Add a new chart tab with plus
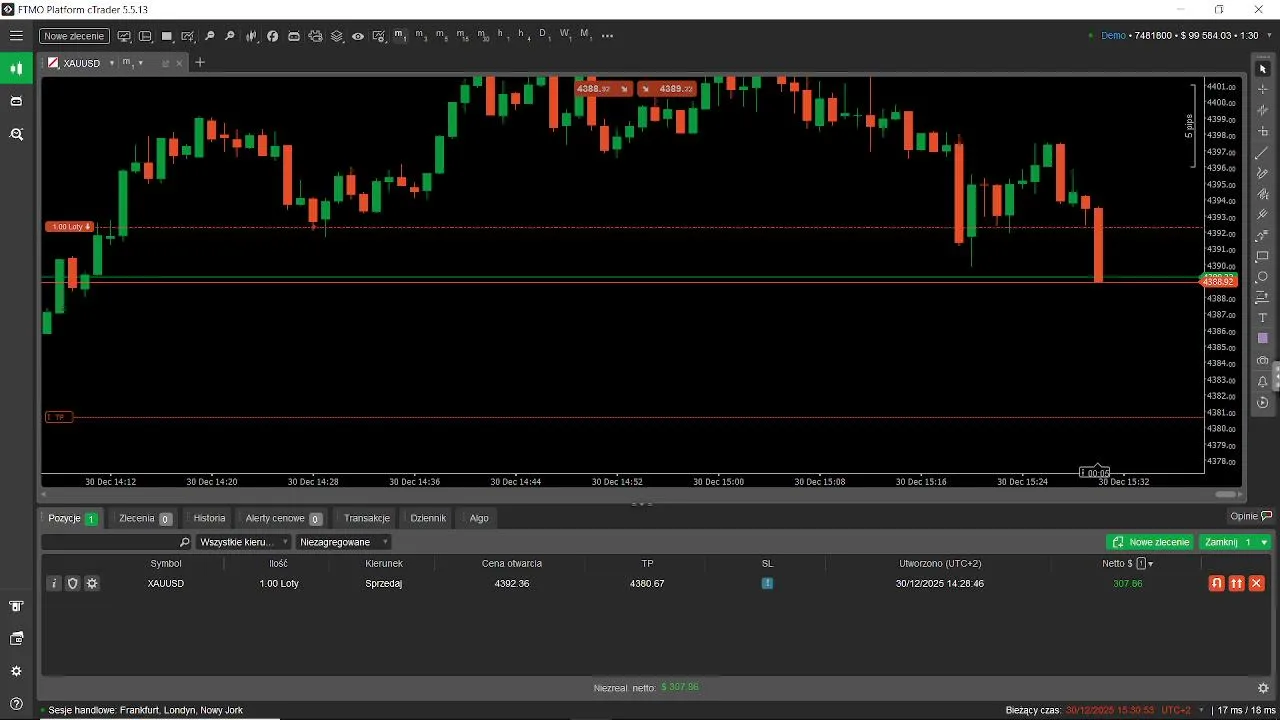This screenshot has width=1280, height=720. (x=200, y=62)
